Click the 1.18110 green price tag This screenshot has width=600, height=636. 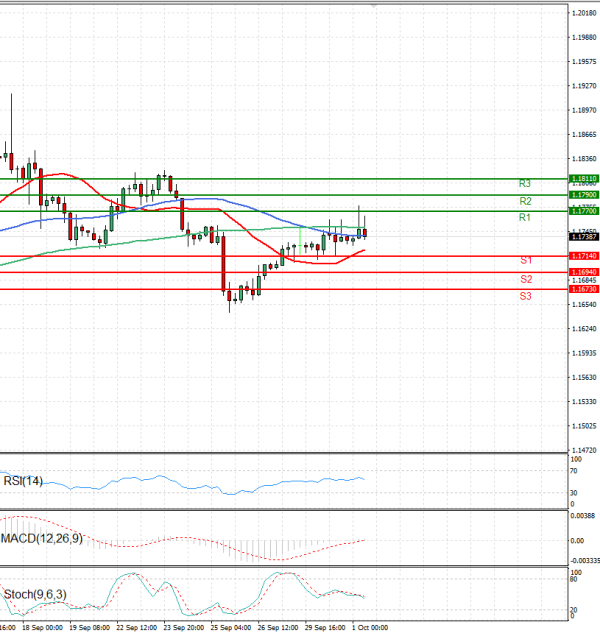pos(583,178)
